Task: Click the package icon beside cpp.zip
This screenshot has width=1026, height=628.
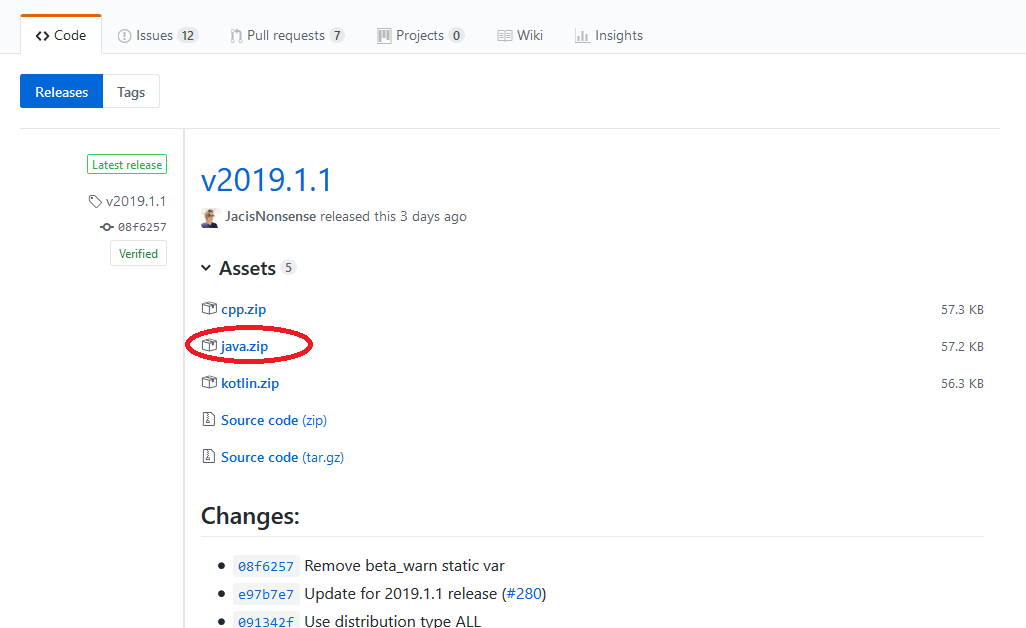Action: click(209, 309)
